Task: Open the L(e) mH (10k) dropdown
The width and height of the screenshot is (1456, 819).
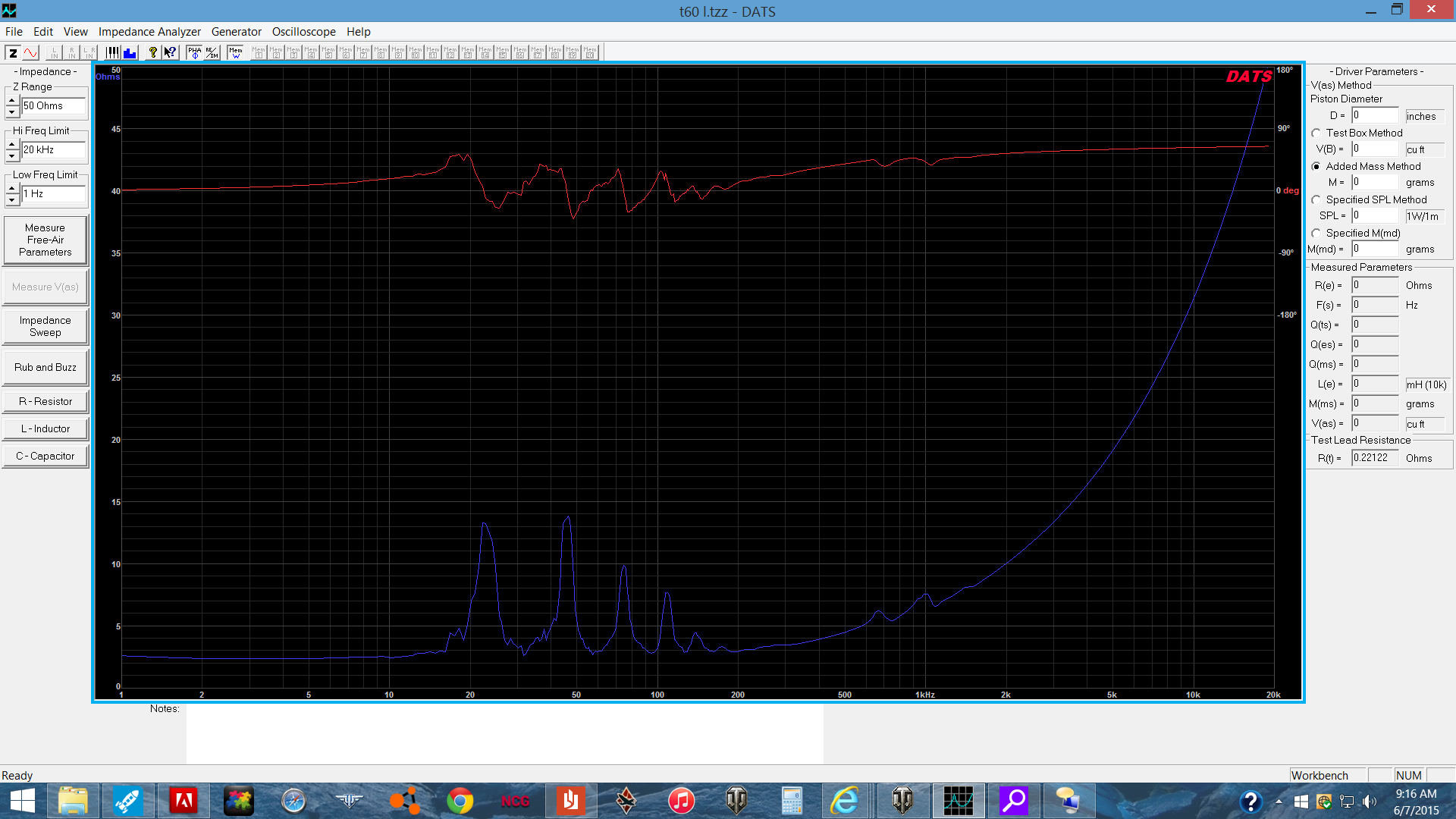Action: tap(1426, 384)
